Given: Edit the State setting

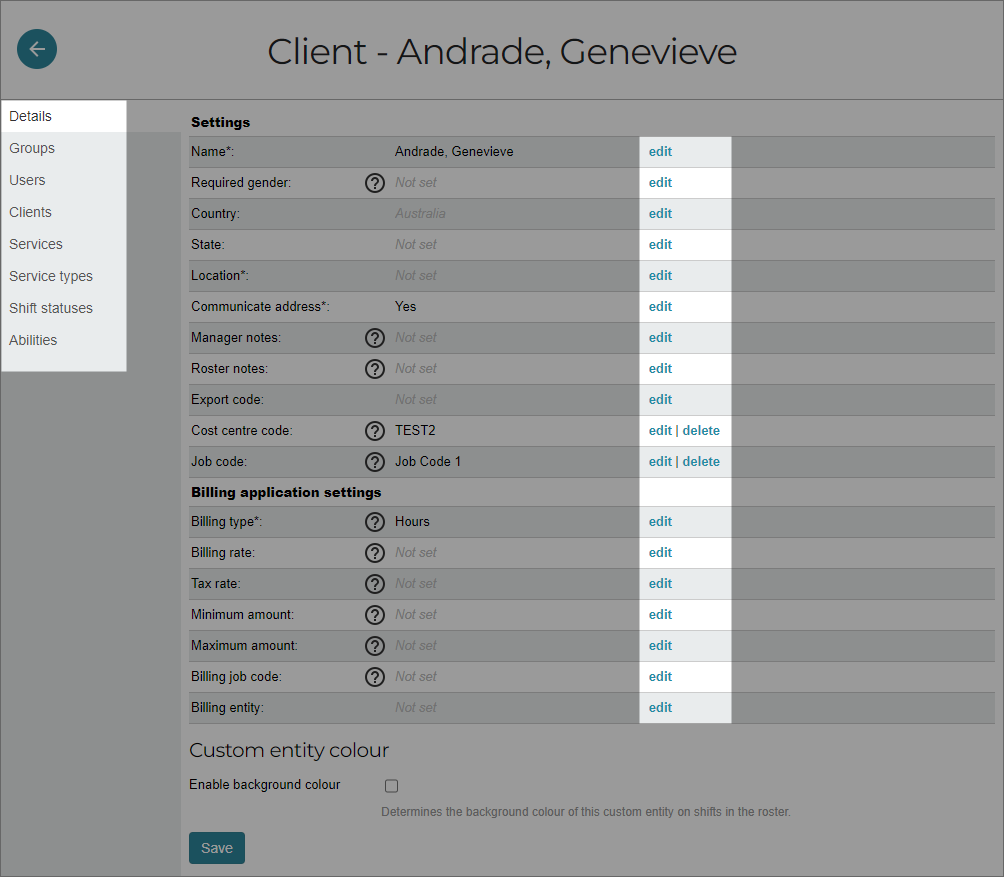Looking at the screenshot, I should click(660, 245).
